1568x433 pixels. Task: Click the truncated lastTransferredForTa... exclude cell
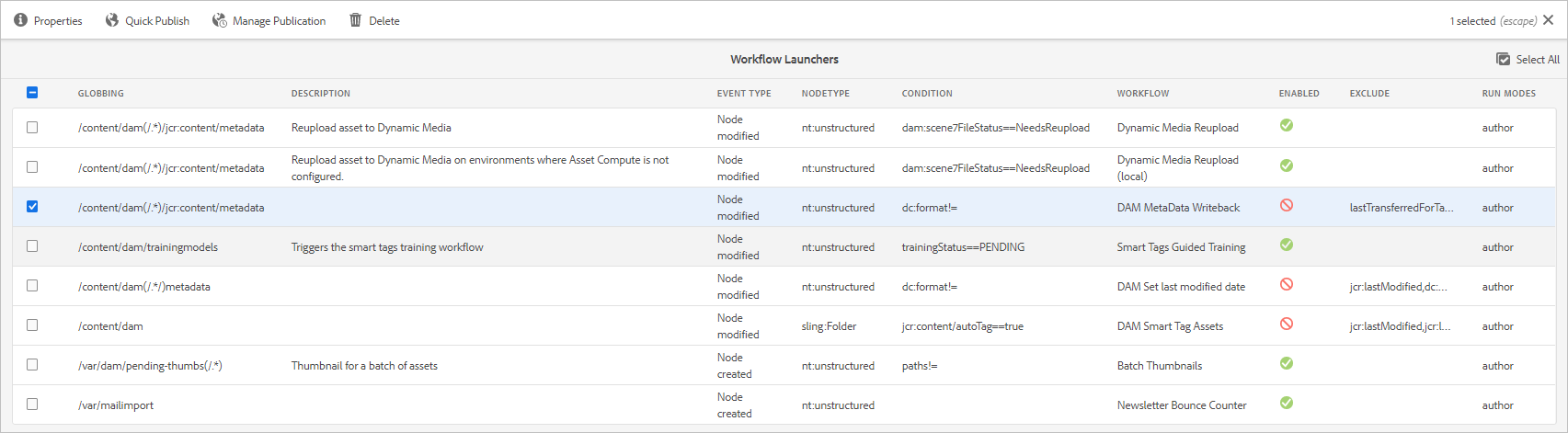(1402, 208)
